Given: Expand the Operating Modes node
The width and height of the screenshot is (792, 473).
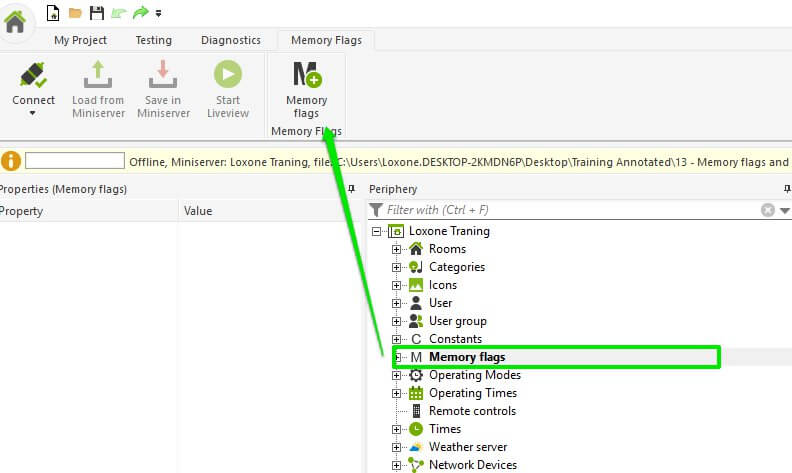Looking at the screenshot, I should 397,375.
